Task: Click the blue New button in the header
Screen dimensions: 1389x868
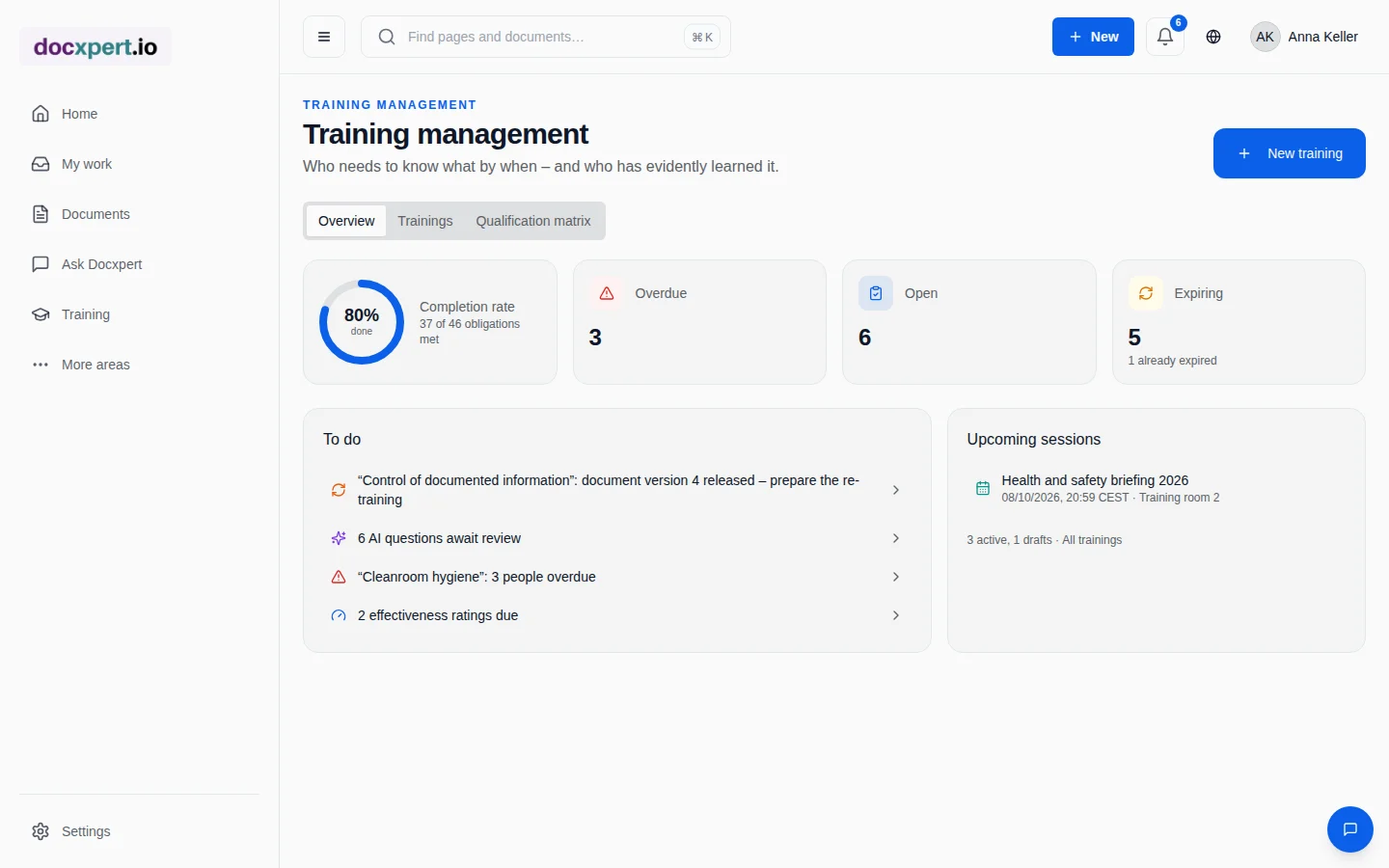Action: [1093, 37]
